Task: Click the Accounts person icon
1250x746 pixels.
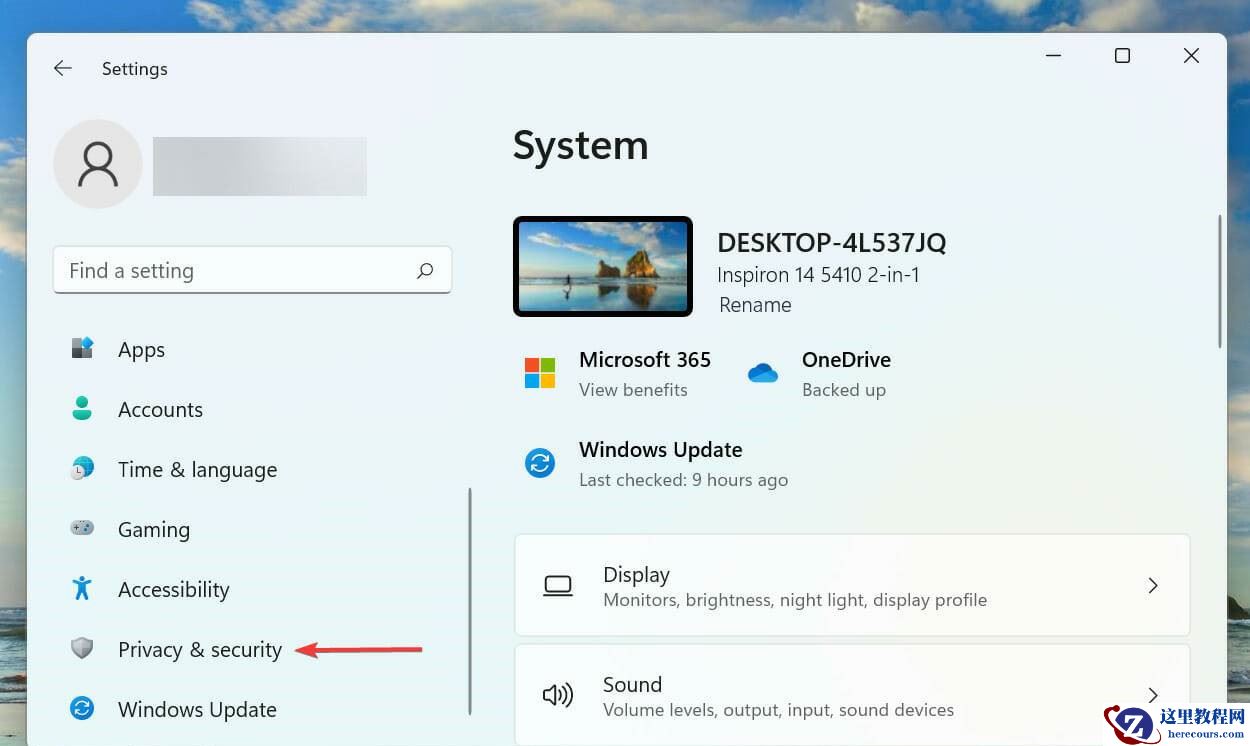Action: pos(82,409)
